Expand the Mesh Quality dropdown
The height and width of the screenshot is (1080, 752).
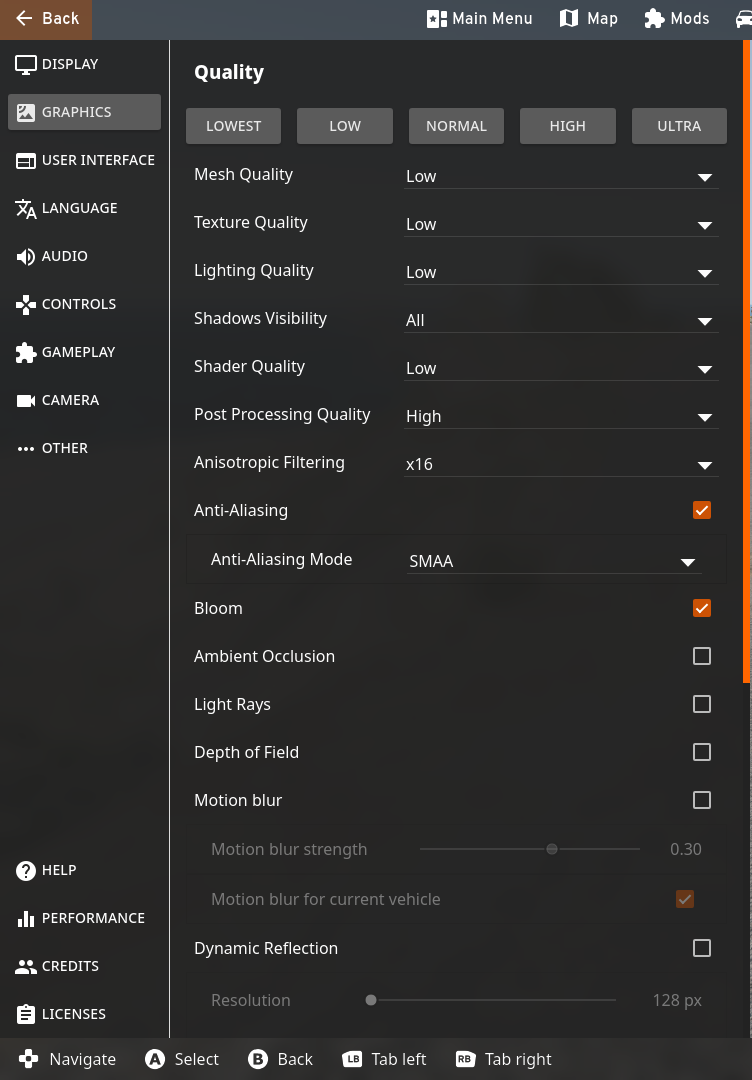[561, 176]
